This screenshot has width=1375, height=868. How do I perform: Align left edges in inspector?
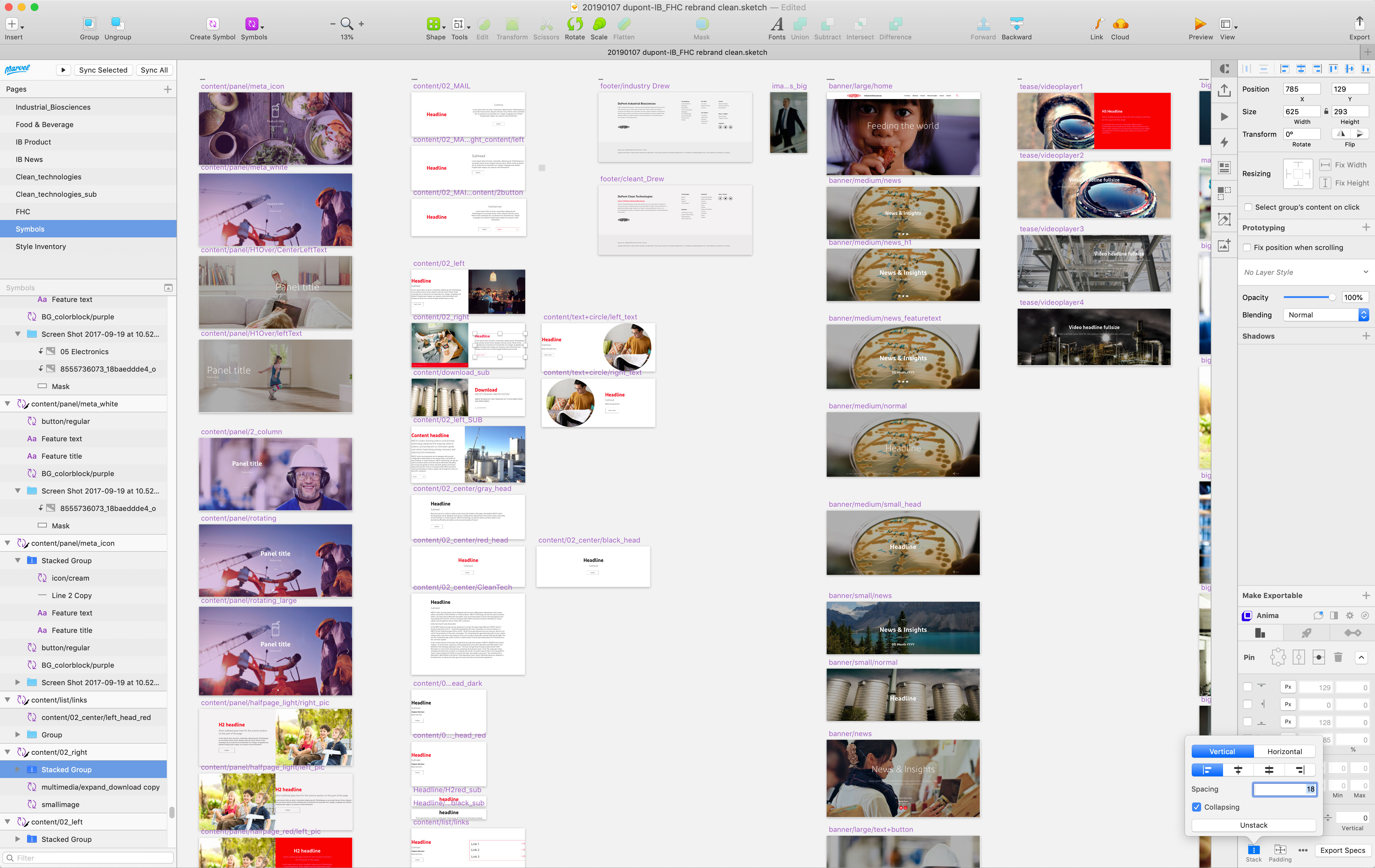(1285, 69)
